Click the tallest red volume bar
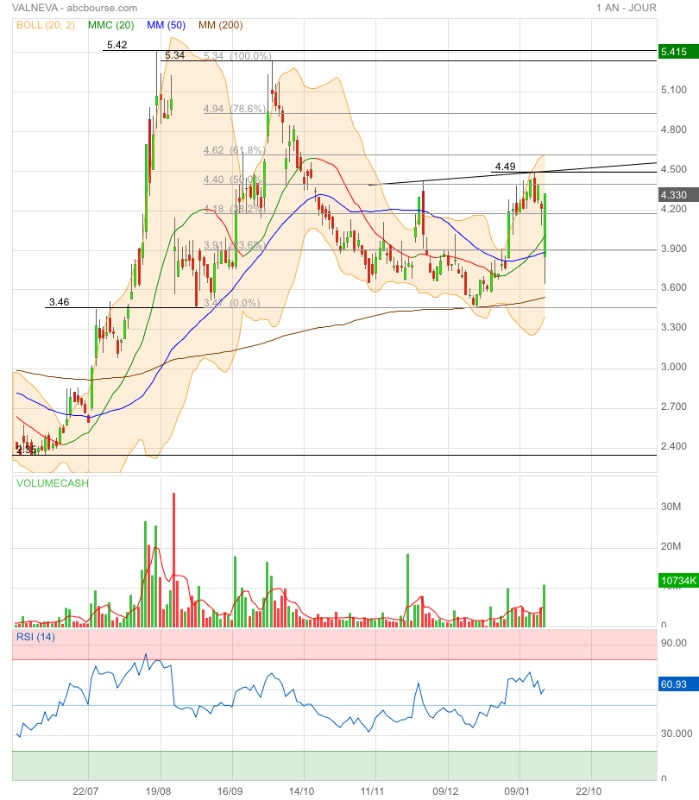The width and height of the screenshot is (699, 800). pyautogui.click(x=174, y=560)
